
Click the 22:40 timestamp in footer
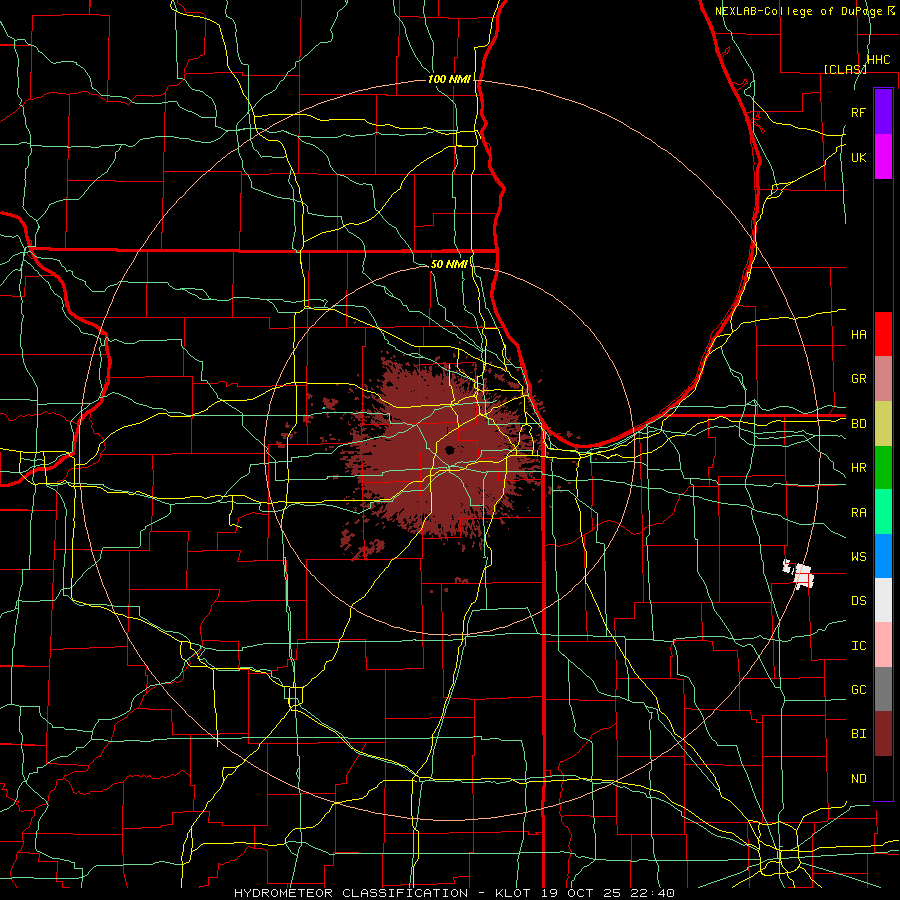651,893
